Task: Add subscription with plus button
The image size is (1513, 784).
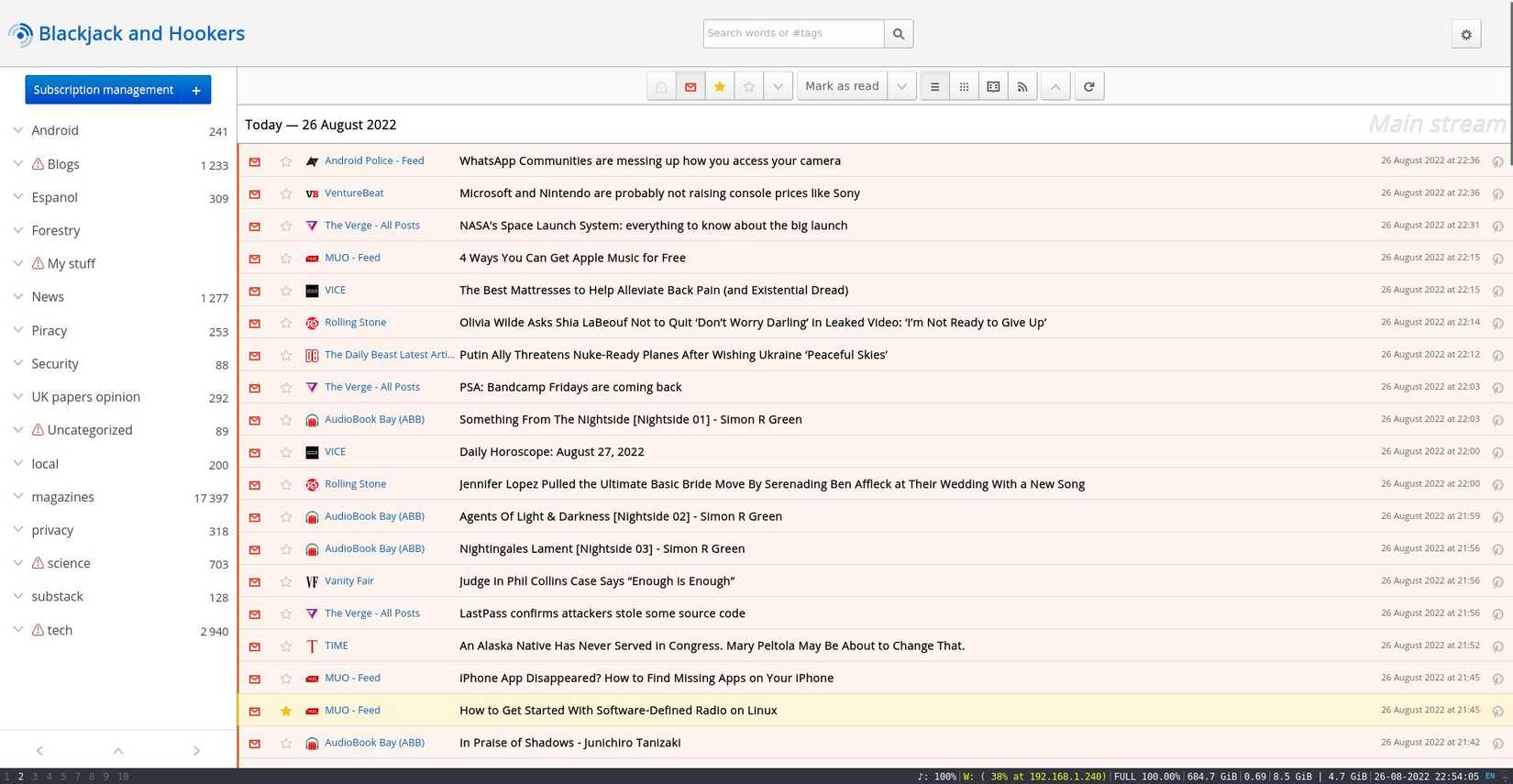Action: [196, 90]
